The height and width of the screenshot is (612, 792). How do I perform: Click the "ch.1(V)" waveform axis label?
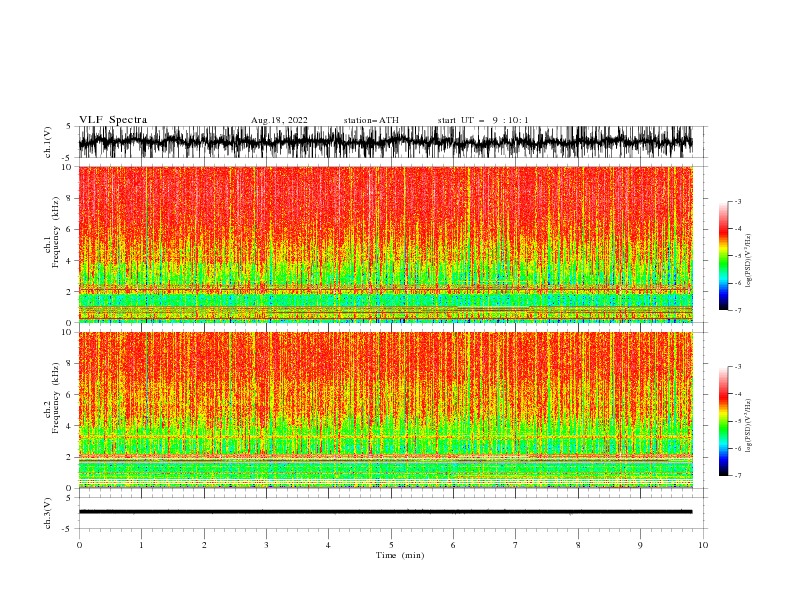(48, 142)
